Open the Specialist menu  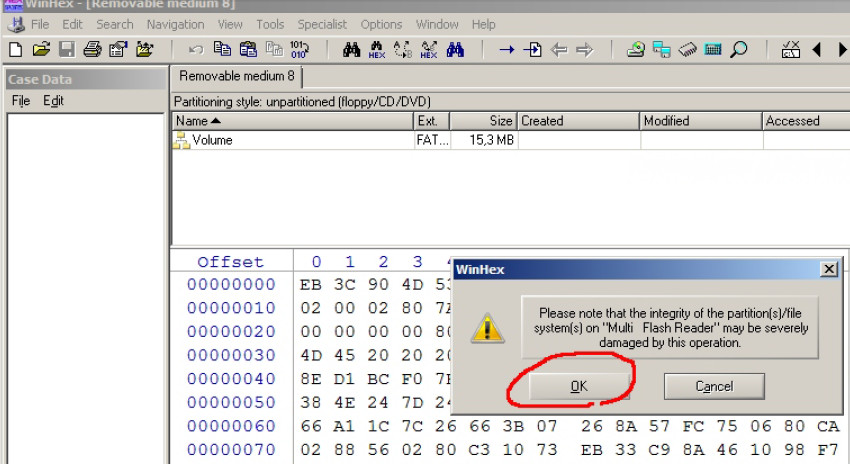pos(322,24)
